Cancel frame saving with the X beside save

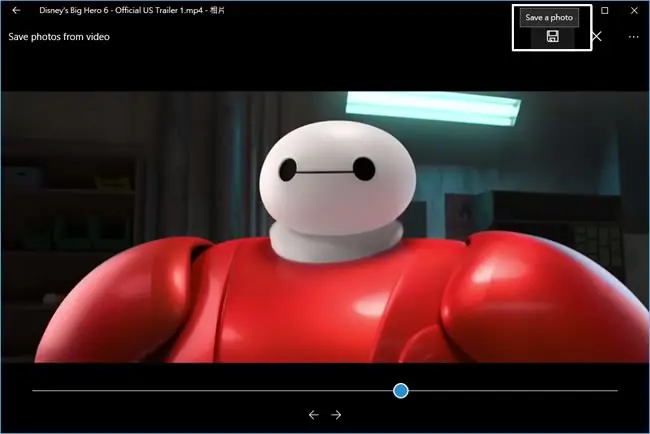[x=597, y=36]
